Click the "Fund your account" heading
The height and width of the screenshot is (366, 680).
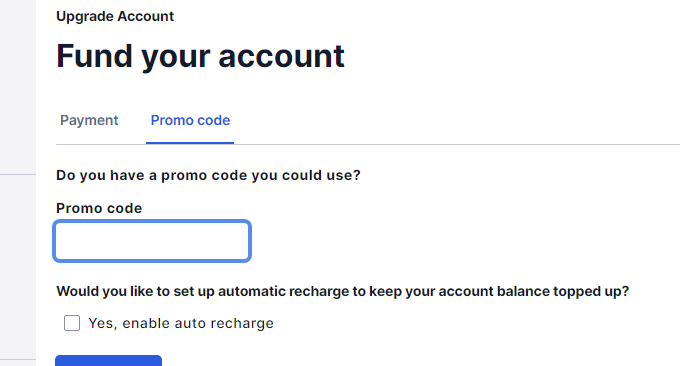click(200, 56)
